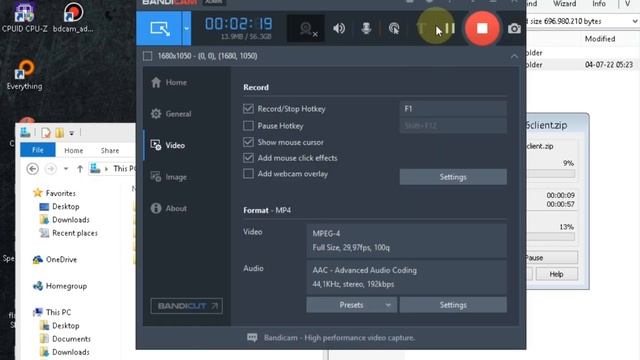Select Desktop under Favorites
Screen dimensions: 640x360
pos(60,207)
